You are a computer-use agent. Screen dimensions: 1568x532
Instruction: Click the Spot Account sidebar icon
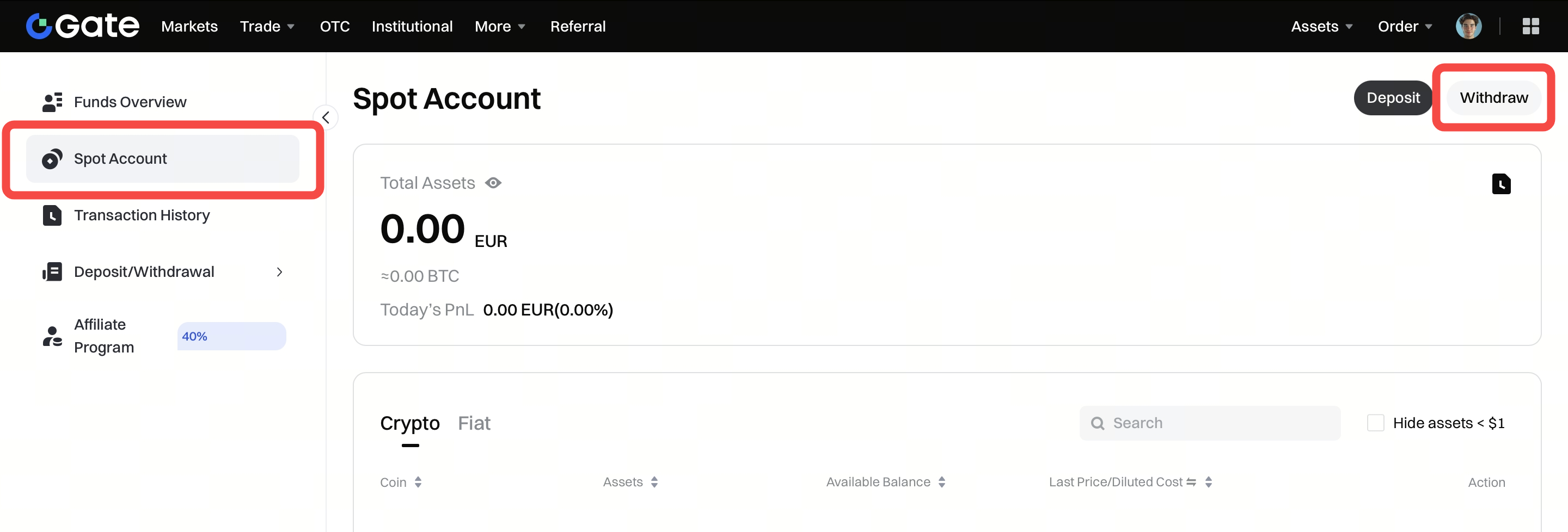pos(52,159)
